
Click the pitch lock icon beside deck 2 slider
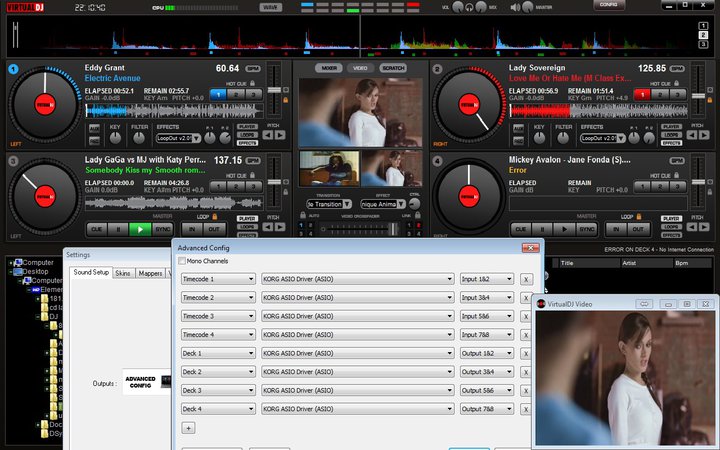tap(710, 100)
